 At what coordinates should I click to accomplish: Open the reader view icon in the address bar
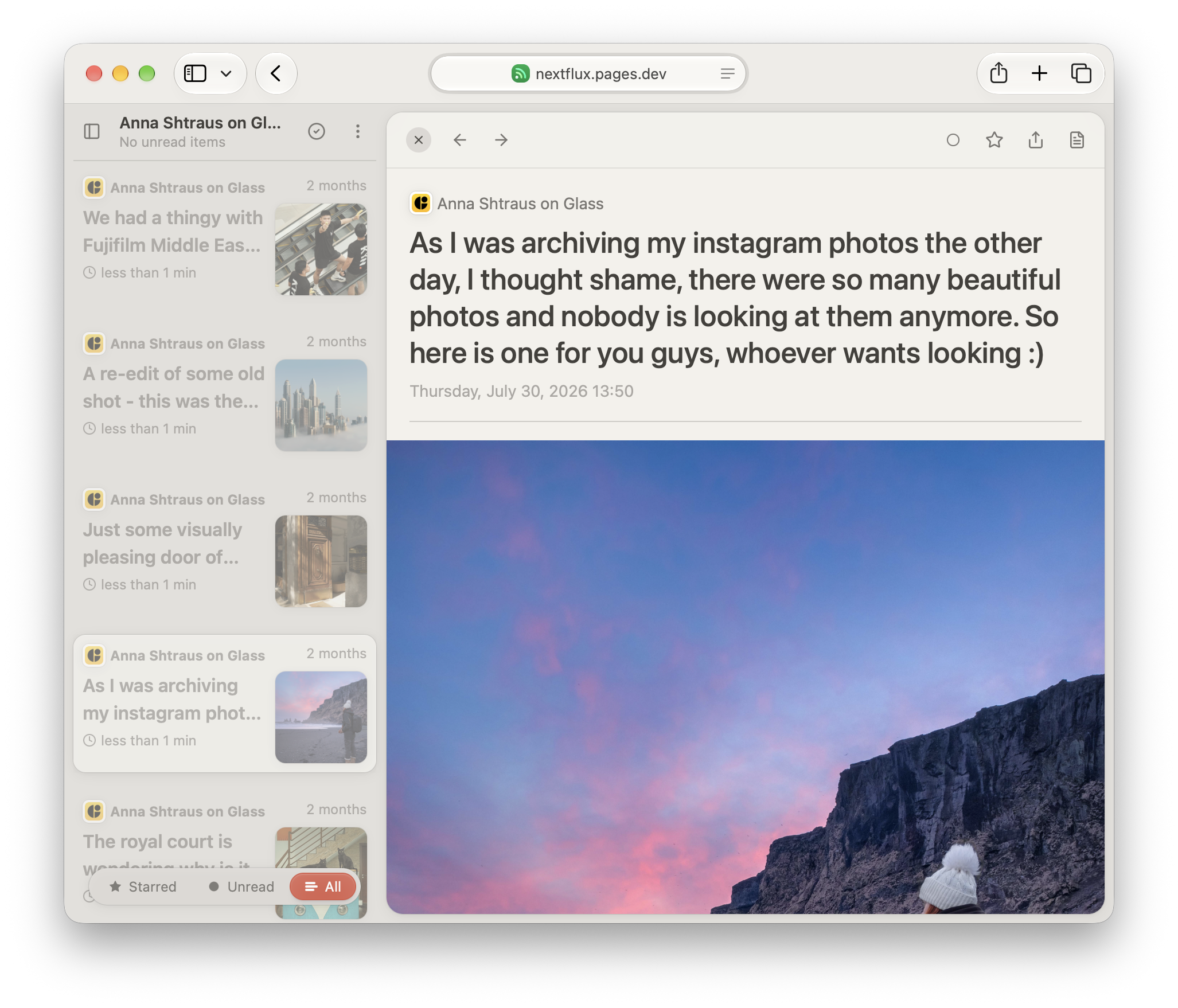[727, 73]
